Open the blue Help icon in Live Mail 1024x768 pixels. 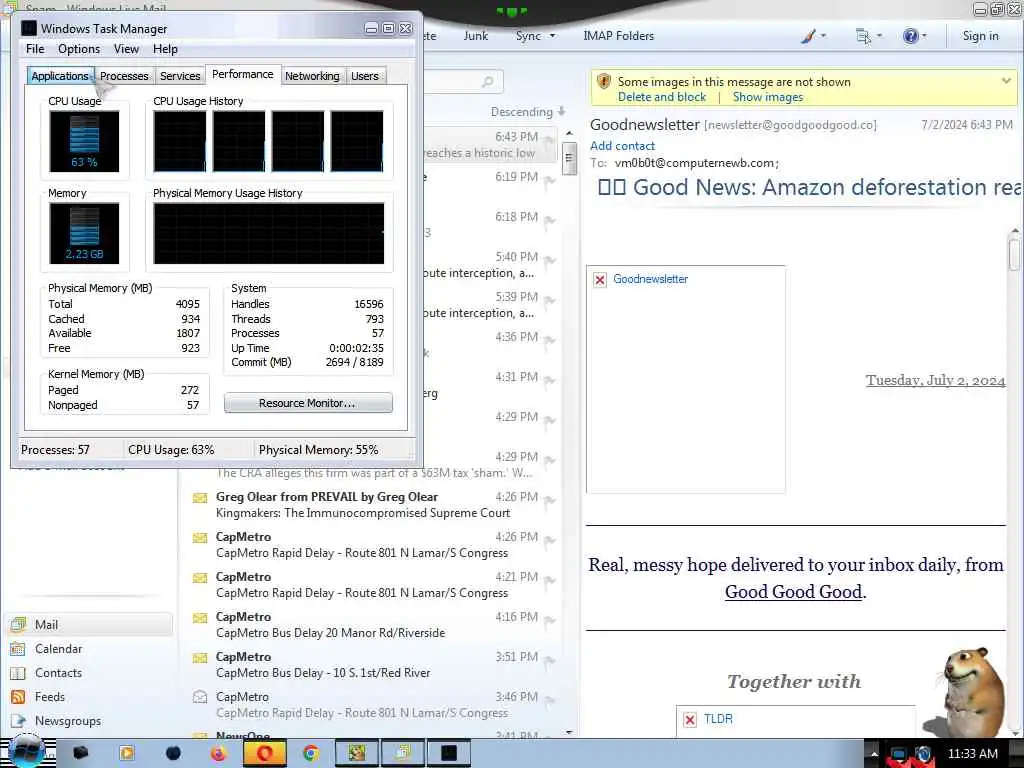click(x=910, y=36)
